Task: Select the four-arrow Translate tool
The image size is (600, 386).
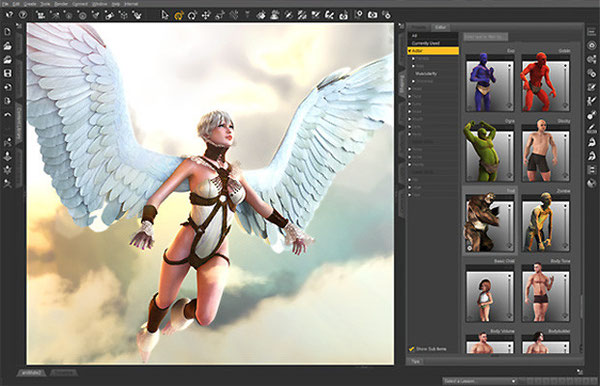Action: tap(206, 15)
